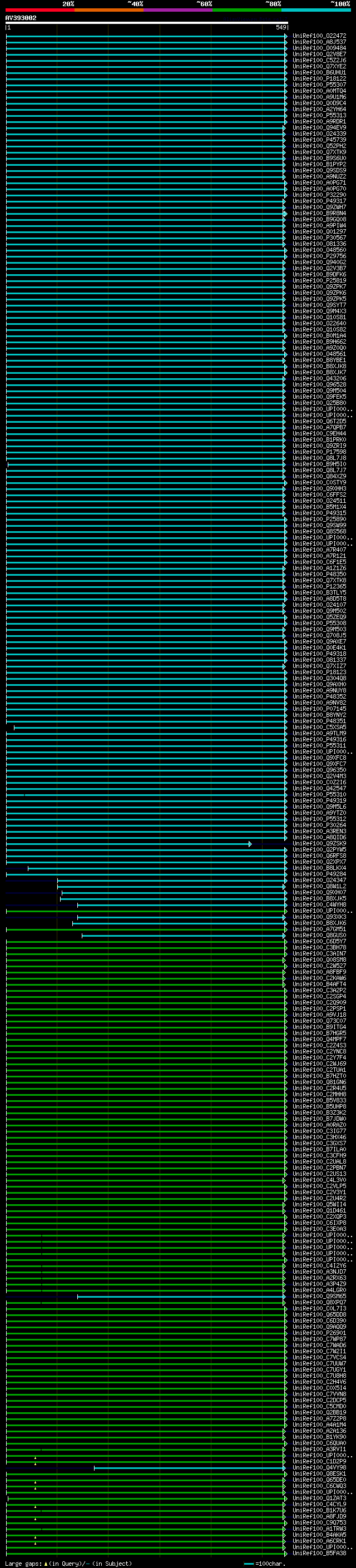356x1568 pixels.
Task: Click the orange ~40% identity legend segment
Action: tap(109, 10)
